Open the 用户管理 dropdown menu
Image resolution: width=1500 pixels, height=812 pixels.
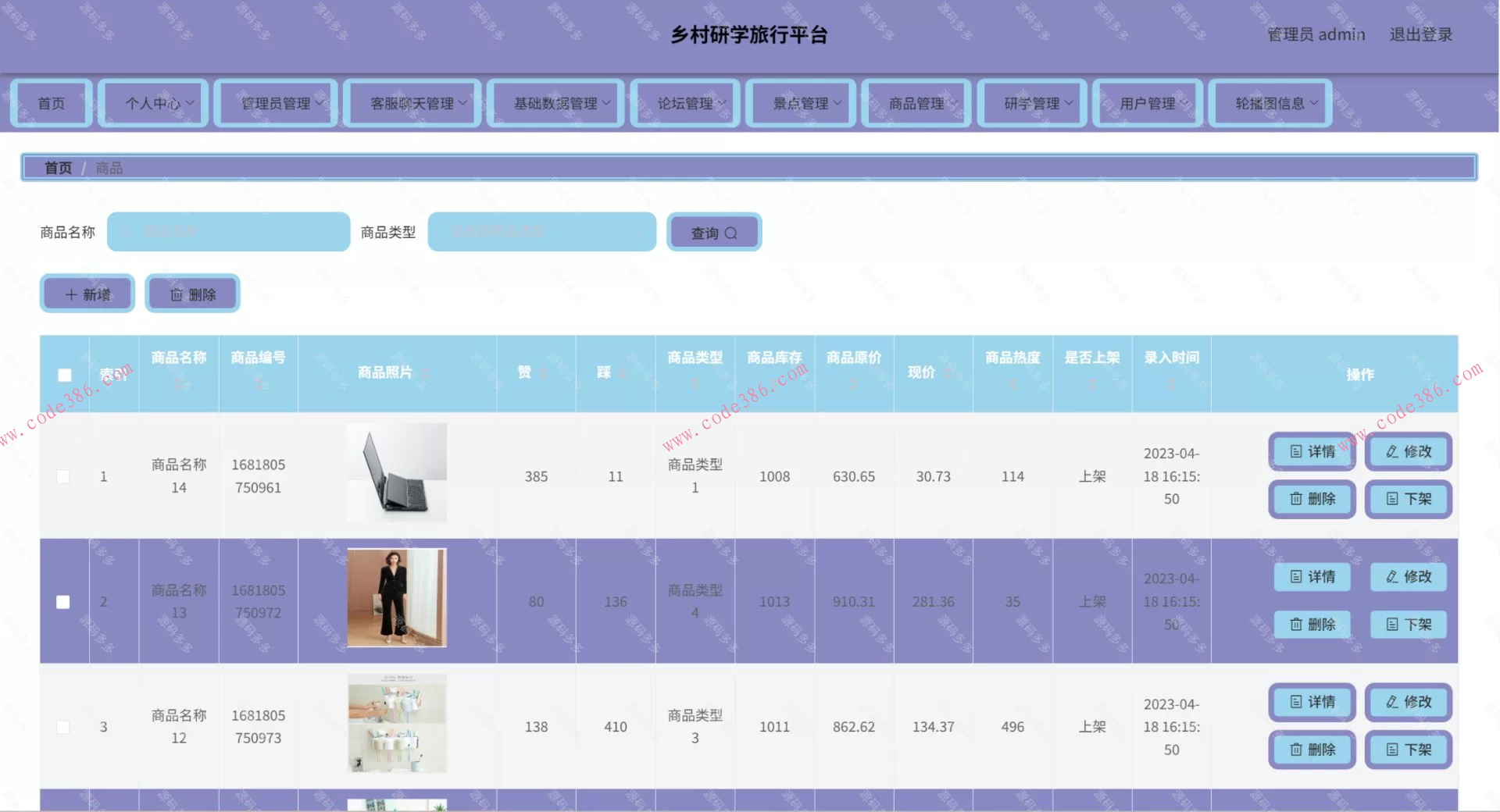pos(1148,103)
